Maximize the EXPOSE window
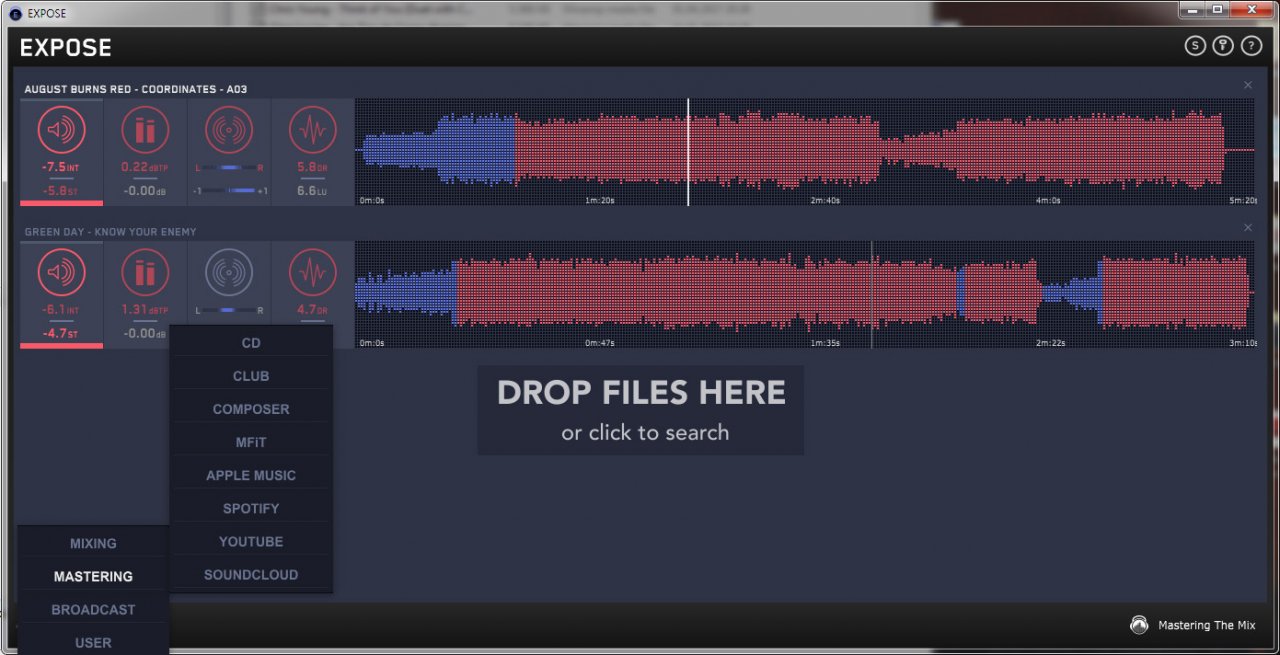The height and width of the screenshot is (655, 1280). 1217,9
